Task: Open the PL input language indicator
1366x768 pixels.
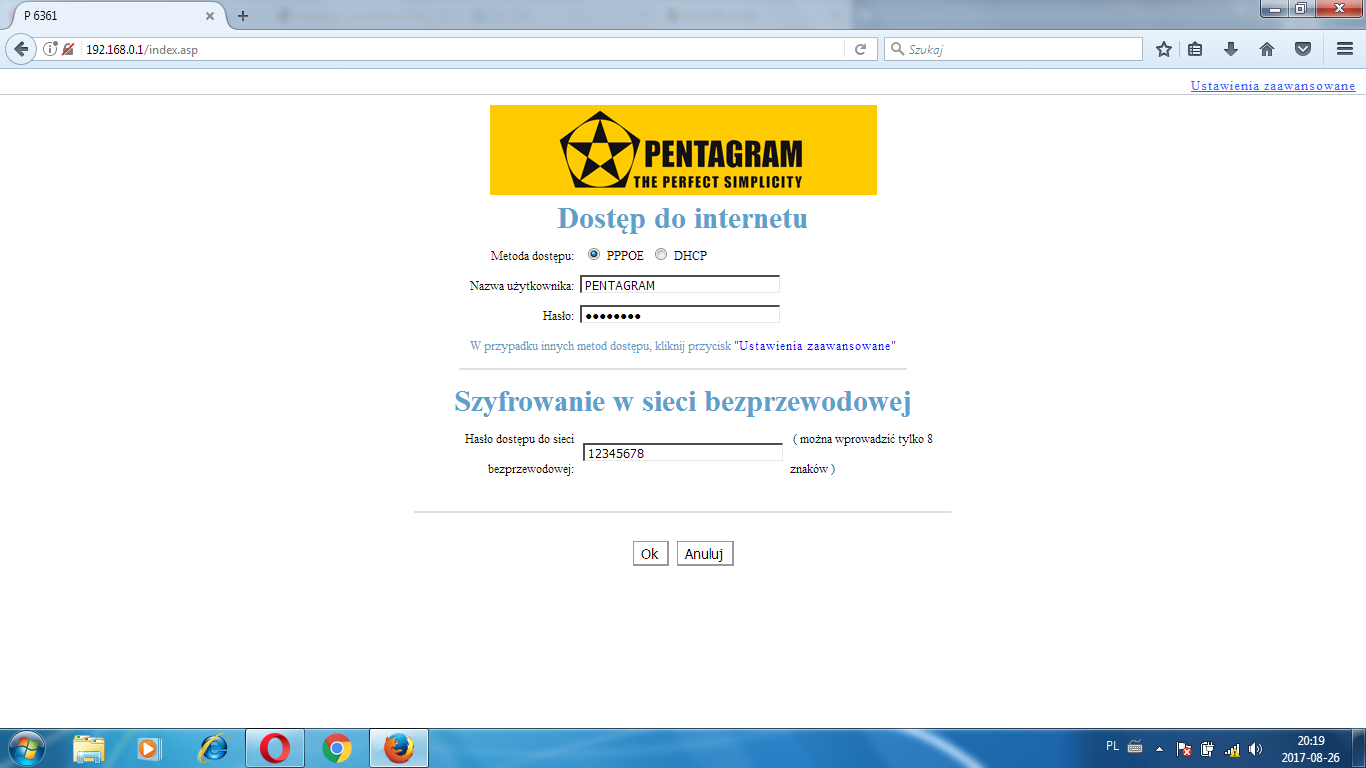Action: coord(1113,746)
